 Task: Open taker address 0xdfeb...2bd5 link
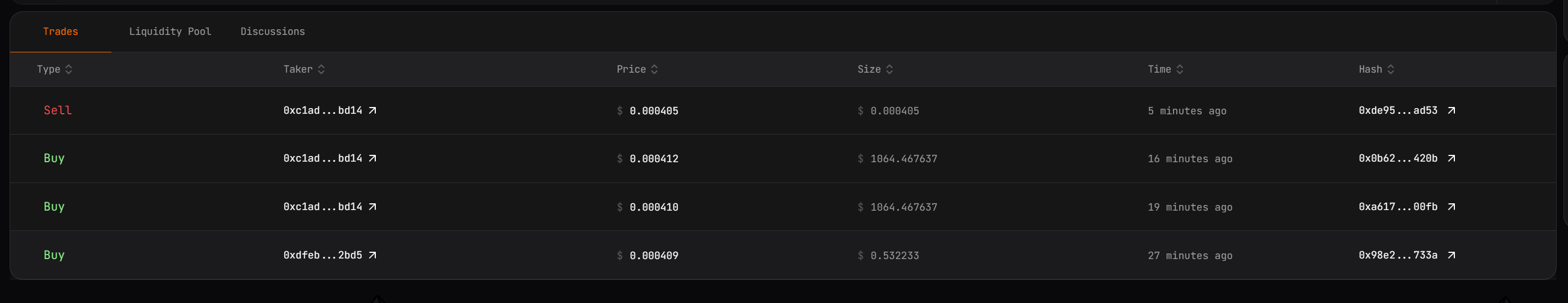(x=322, y=255)
